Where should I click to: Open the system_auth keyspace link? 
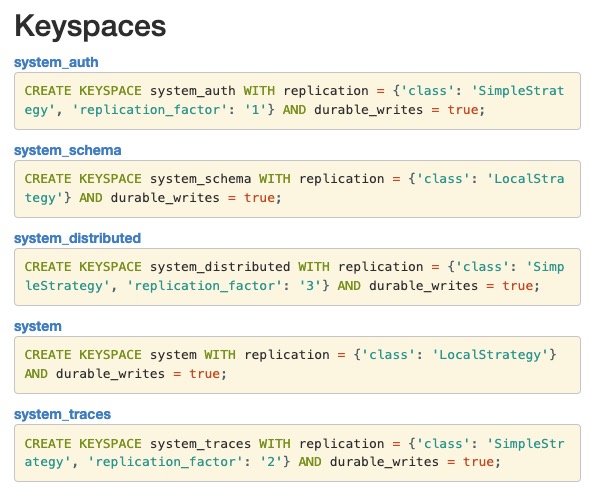[56, 62]
